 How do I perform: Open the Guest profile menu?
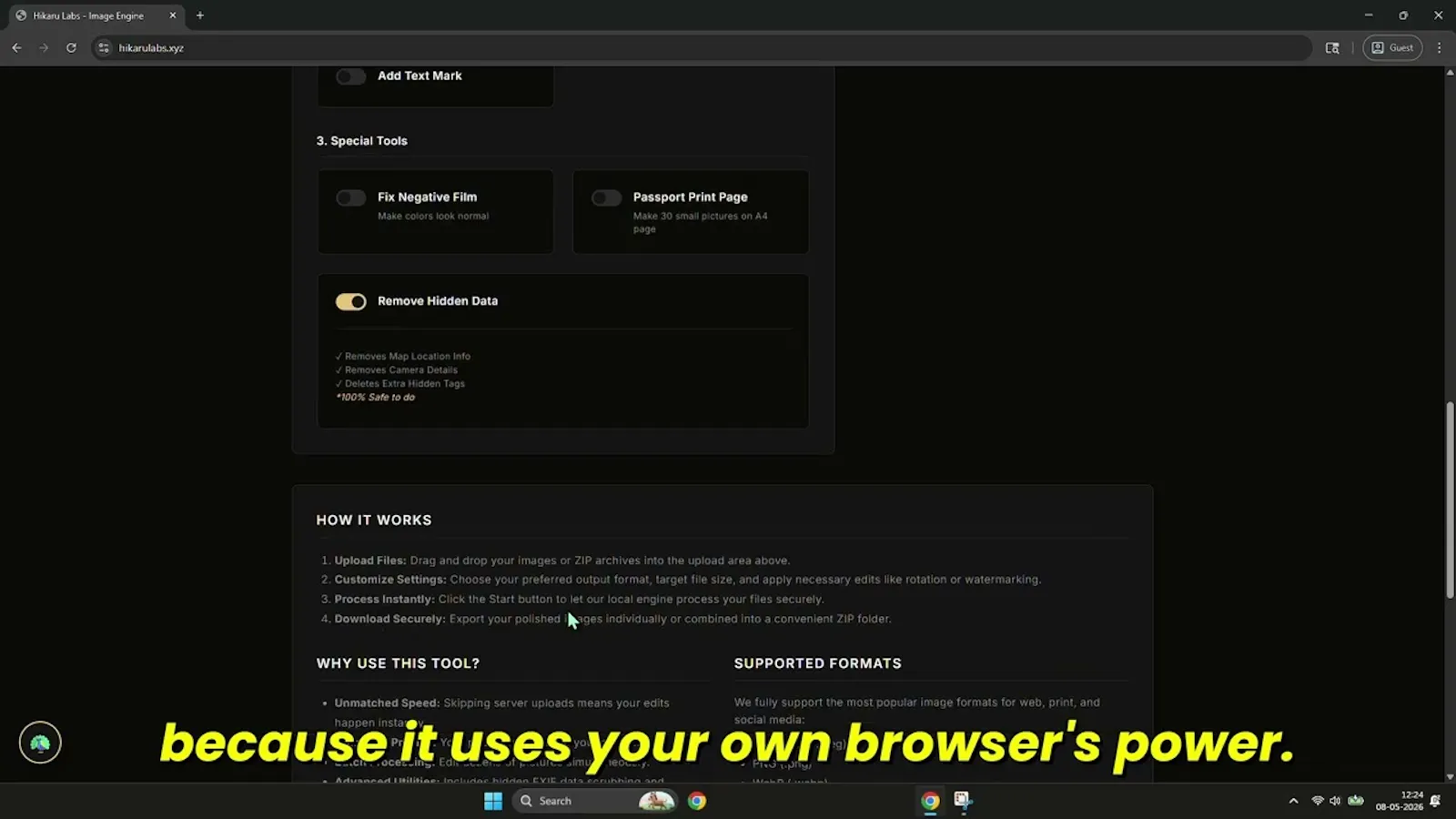(1392, 47)
